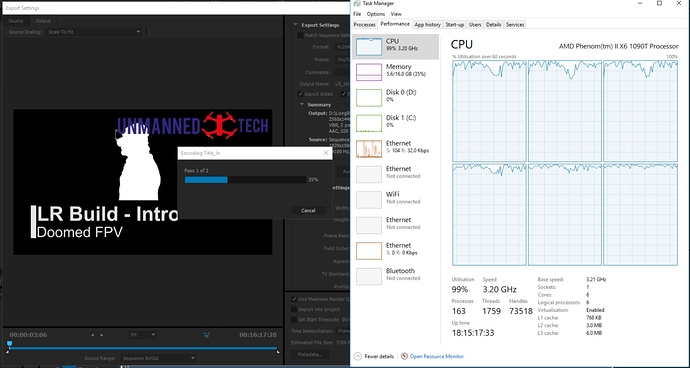Click the Metadata... button

[309, 354]
